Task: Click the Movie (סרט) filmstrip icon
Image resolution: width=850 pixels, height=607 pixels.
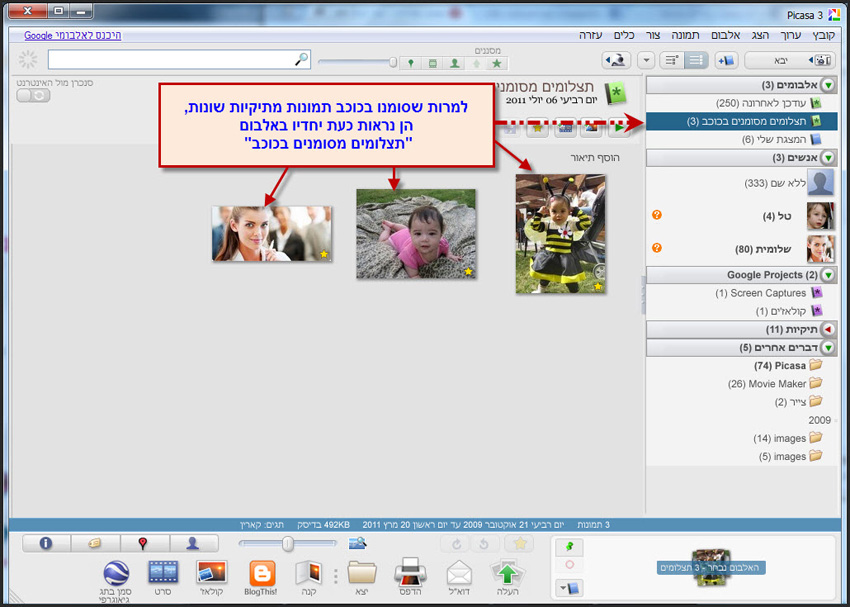Action: tap(163, 572)
